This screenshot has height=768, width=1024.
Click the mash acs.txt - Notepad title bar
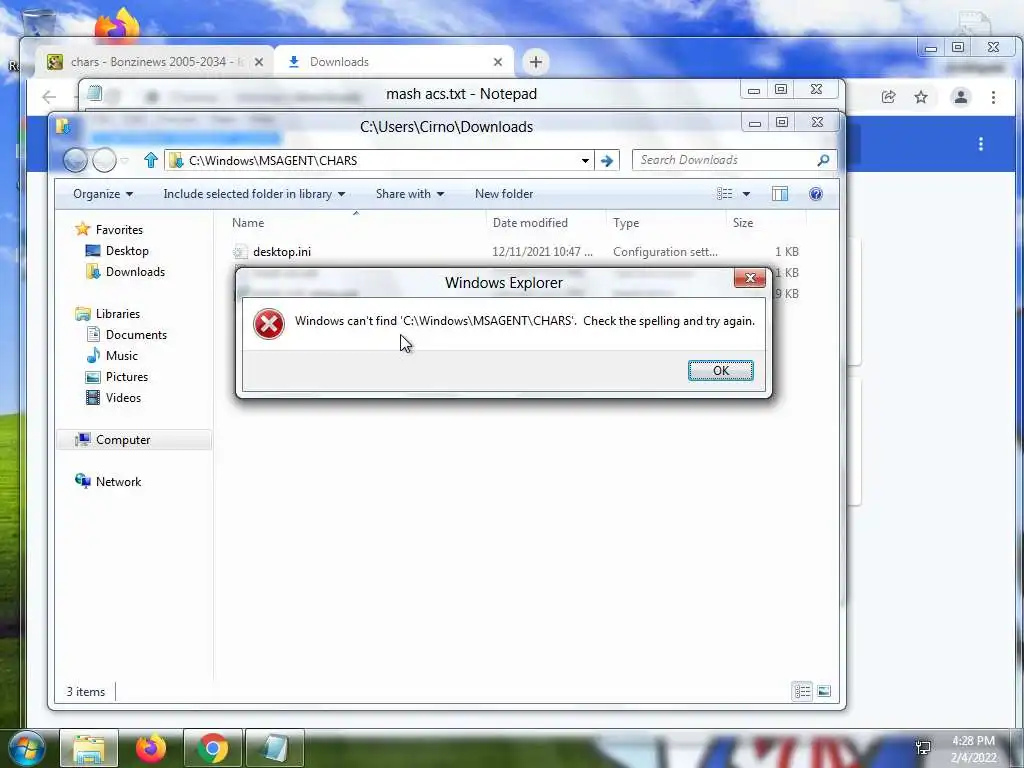461,94
